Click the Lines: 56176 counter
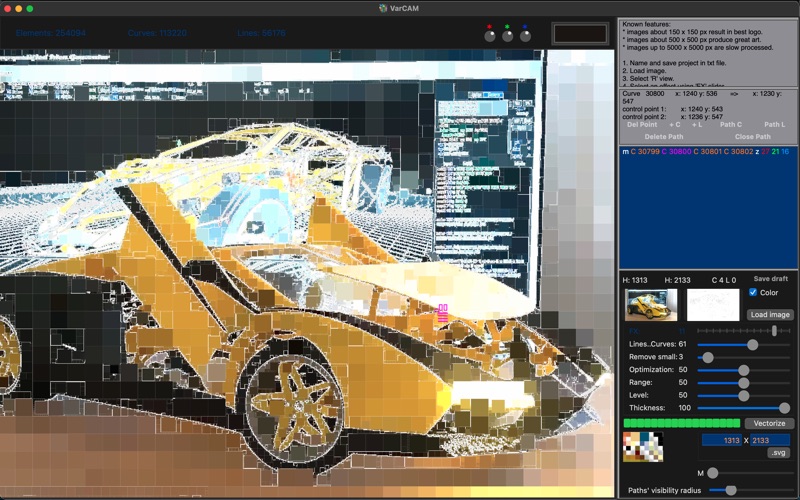 tap(261, 33)
